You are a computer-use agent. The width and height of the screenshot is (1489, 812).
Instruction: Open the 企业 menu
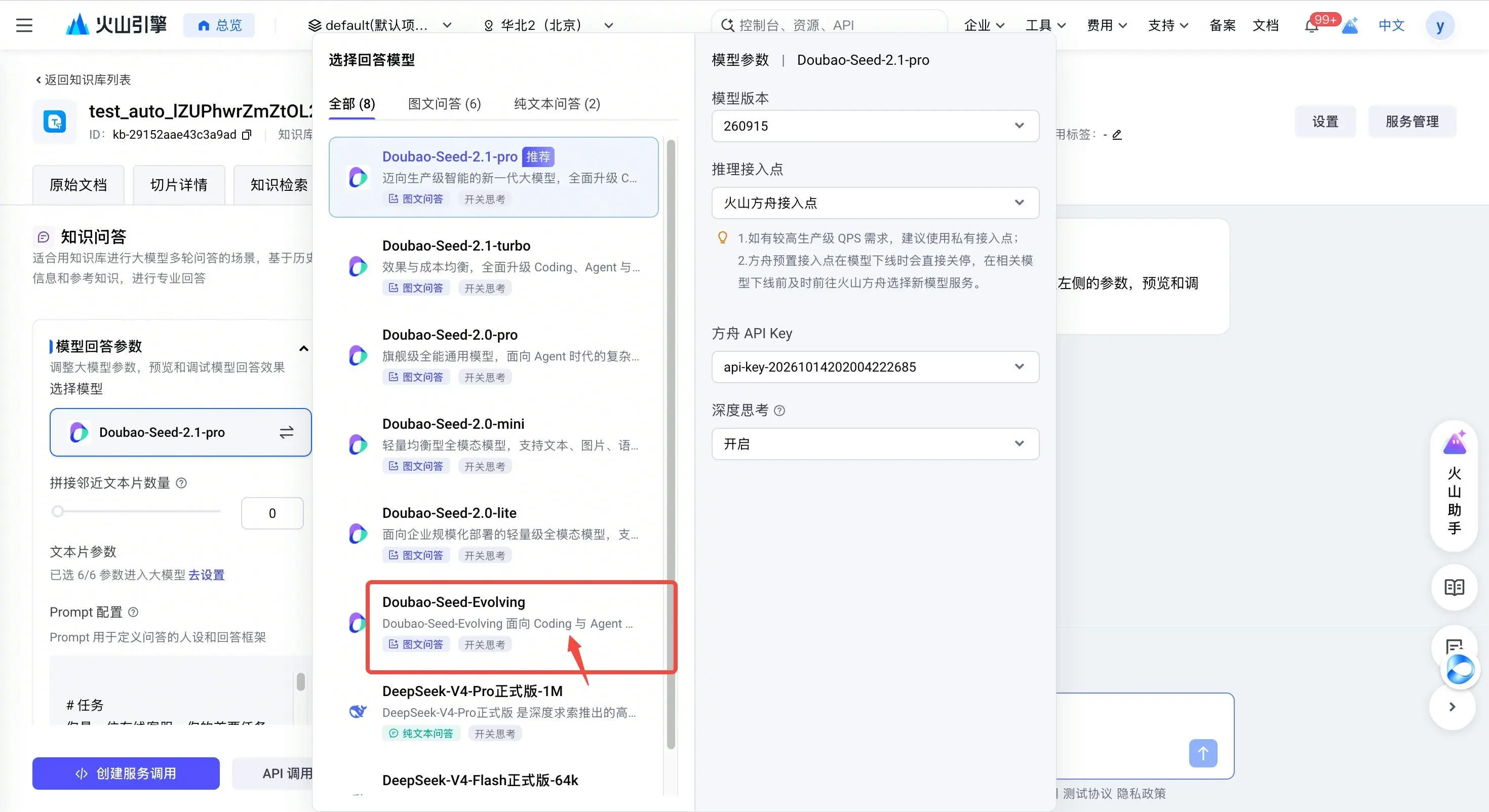point(984,25)
